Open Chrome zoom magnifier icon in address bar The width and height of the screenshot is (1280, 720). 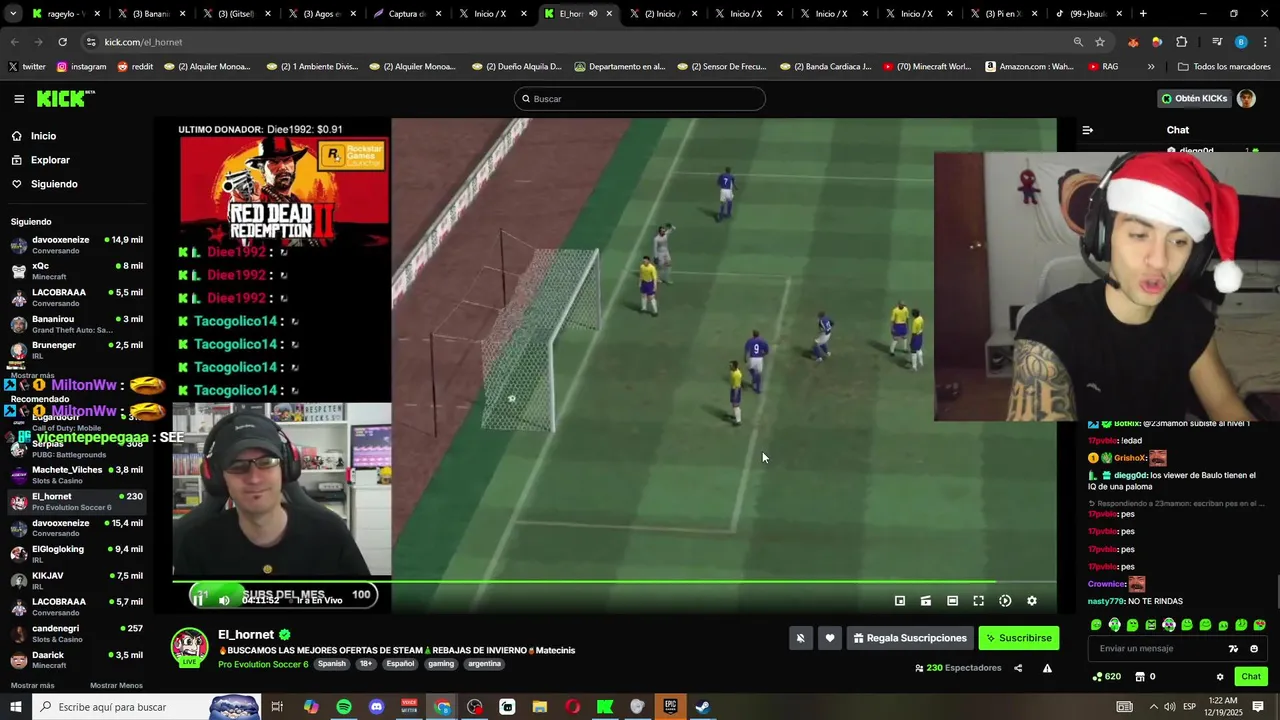point(1078,42)
